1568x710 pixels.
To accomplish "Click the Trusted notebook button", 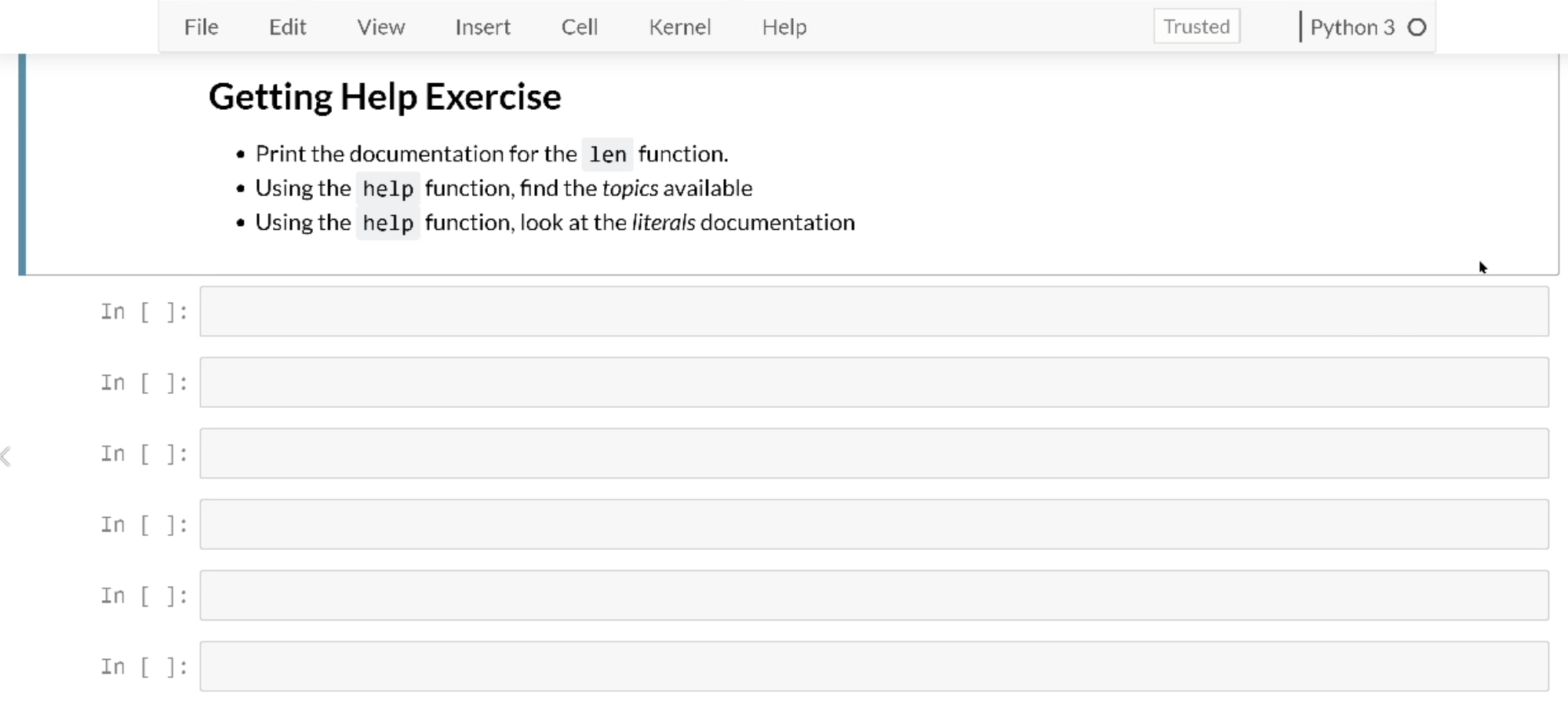I will [x=1196, y=27].
